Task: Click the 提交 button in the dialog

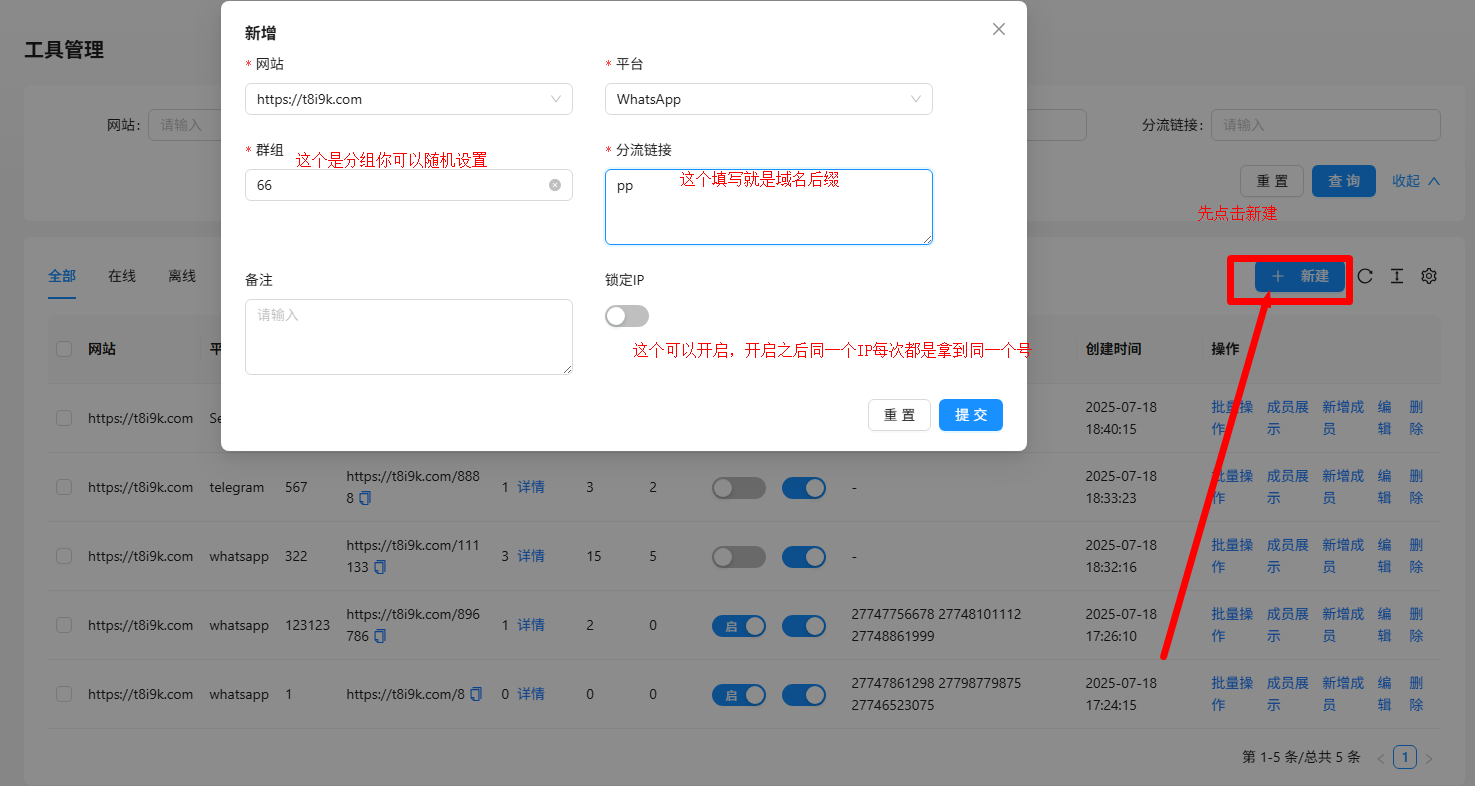Action: 971,415
